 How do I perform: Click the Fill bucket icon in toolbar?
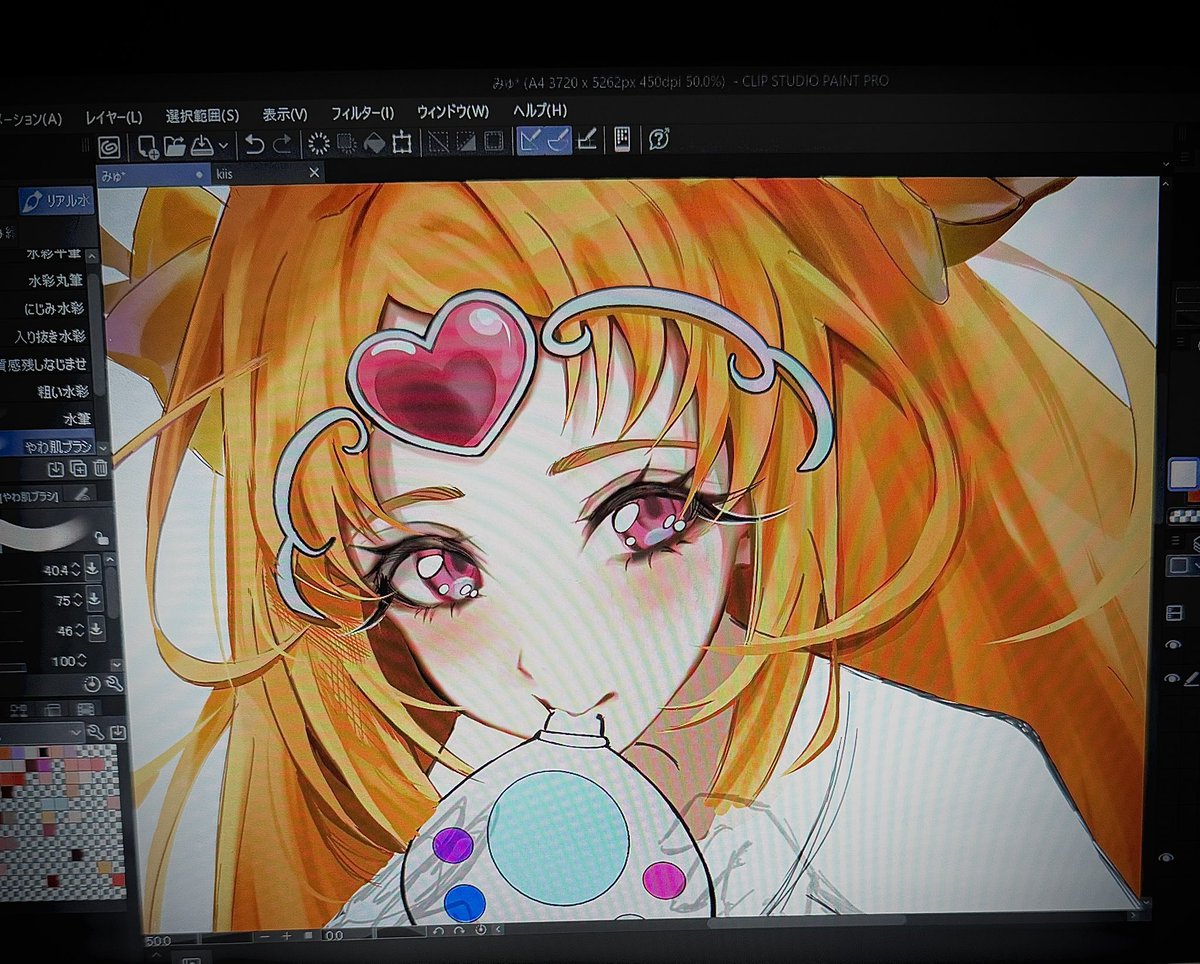pyautogui.click(x=374, y=143)
